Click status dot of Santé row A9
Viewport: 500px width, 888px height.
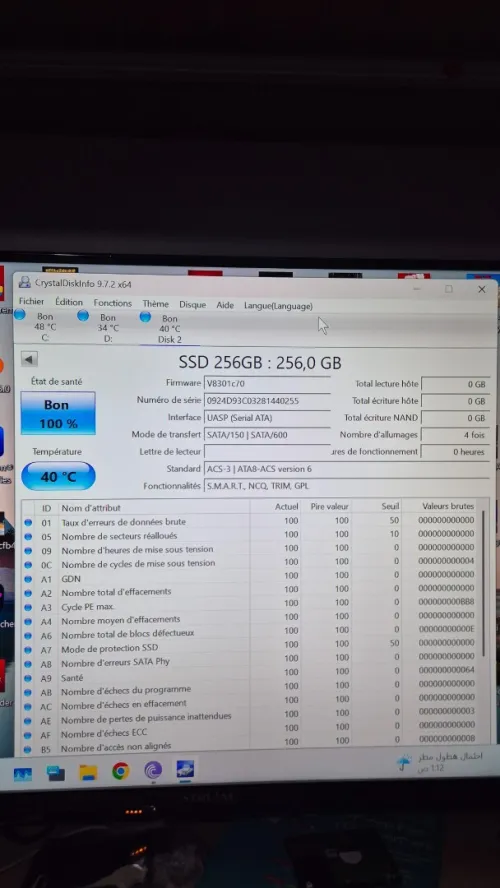point(28,678)
